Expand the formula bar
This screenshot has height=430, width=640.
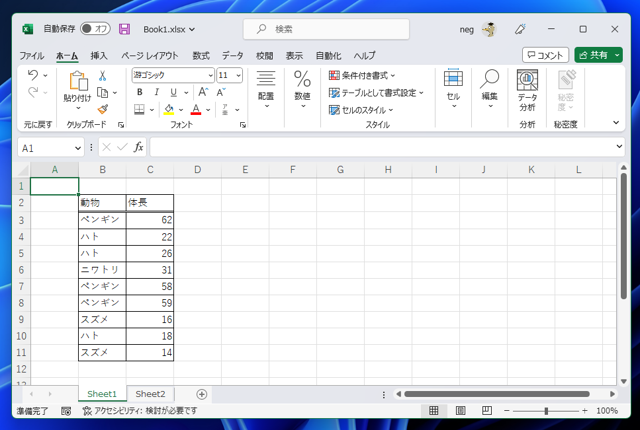coord(619,146)
